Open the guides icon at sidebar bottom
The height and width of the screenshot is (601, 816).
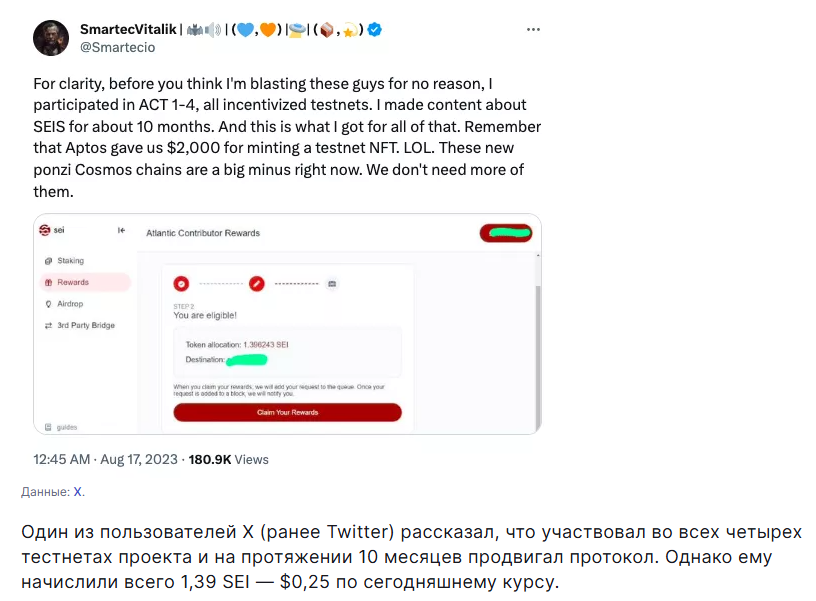tap(47, 427)
